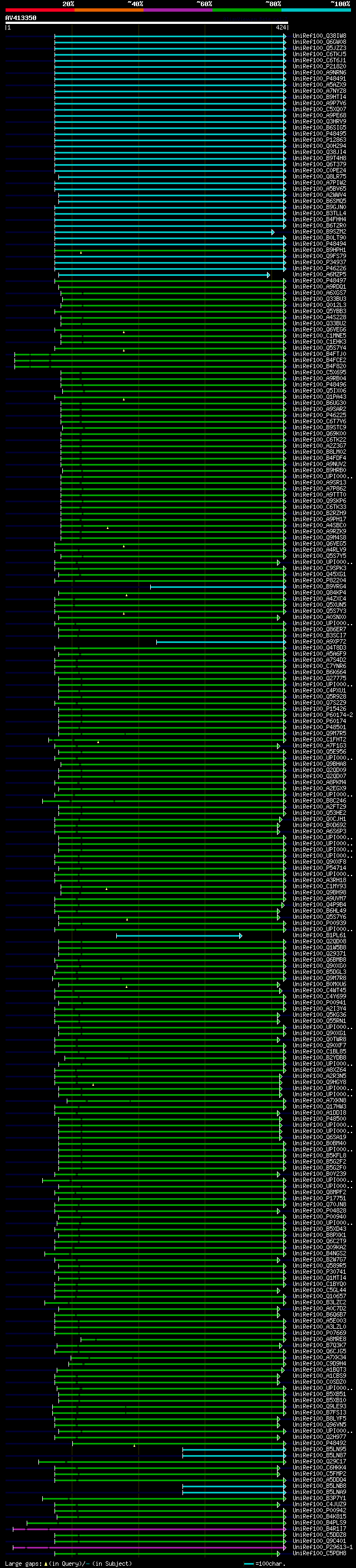Open the UniRef100_P21820 entry
Screen dimensions: 356x1568
point(319,66)
